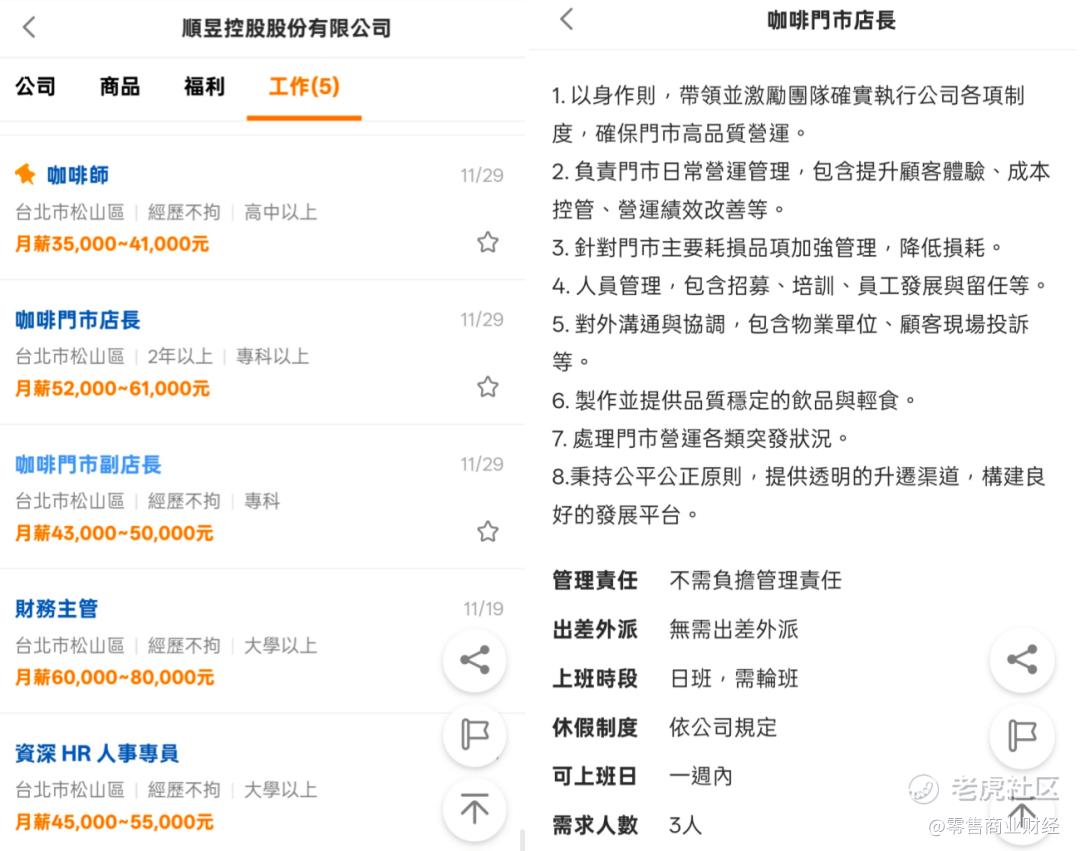
Task: Click the 出差外派 label
Action: (595, 629)
